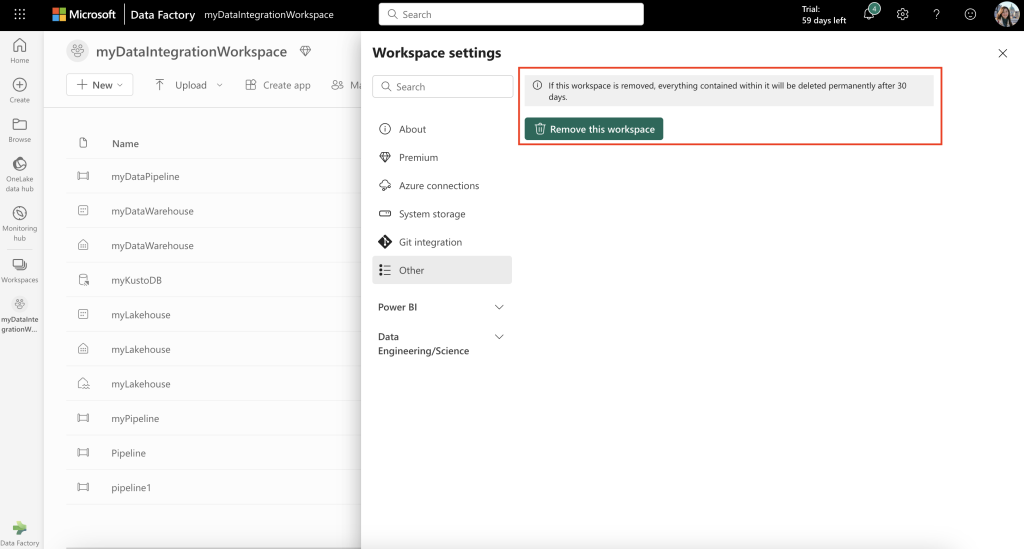Screen dimensions: 1024x549
Task: Close the Workspace settings panel
Action: (1002, 54)
